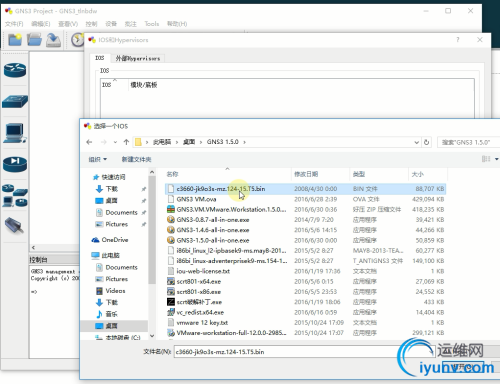Browse end devices computer icon in GNS3 sidebar

coord(14,133)
